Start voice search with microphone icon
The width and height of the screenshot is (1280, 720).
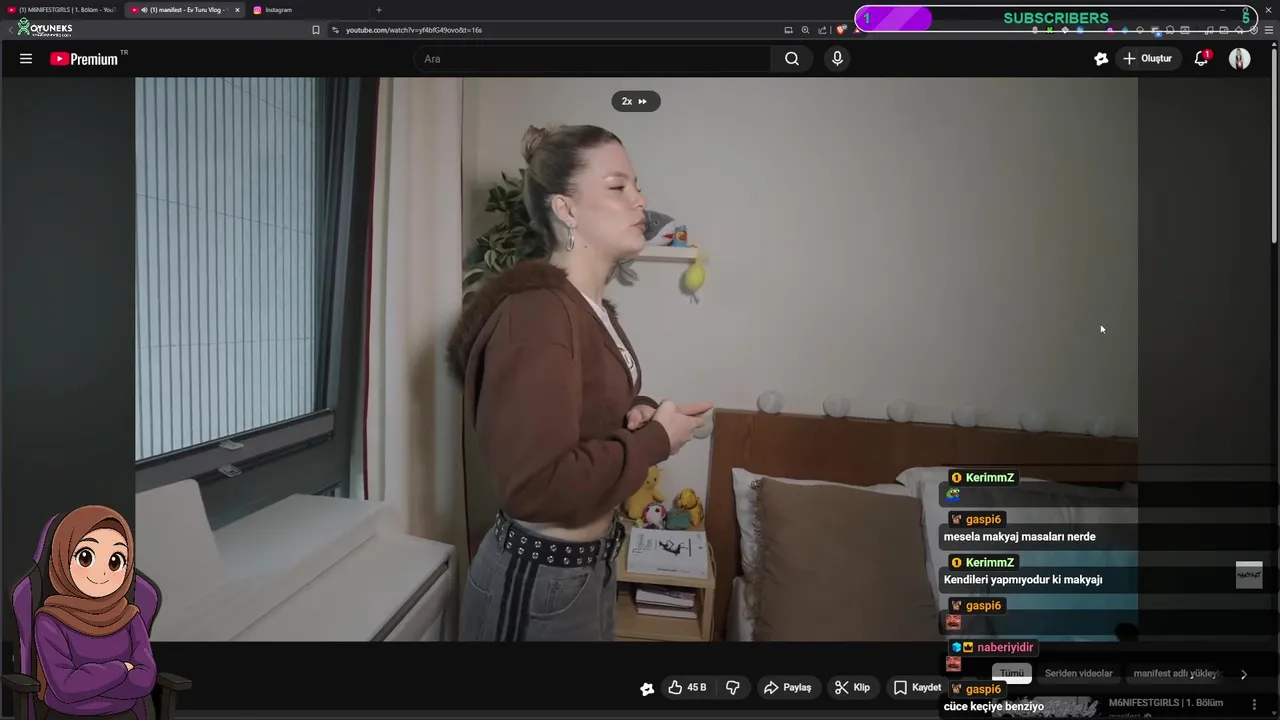point(837,59)
